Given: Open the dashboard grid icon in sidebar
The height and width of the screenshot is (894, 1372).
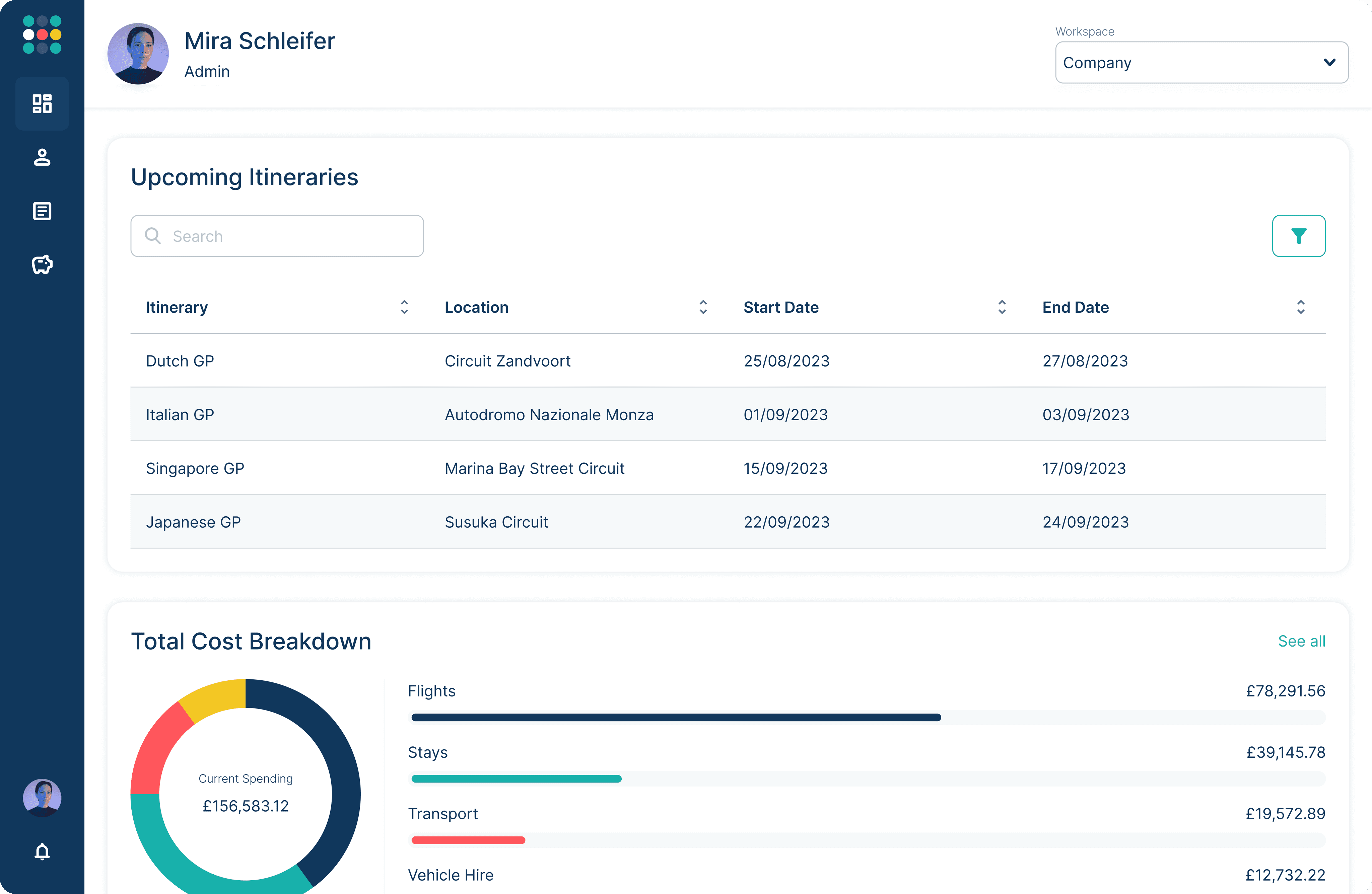Looking at the screenshot, I should [x=42, y=104].
